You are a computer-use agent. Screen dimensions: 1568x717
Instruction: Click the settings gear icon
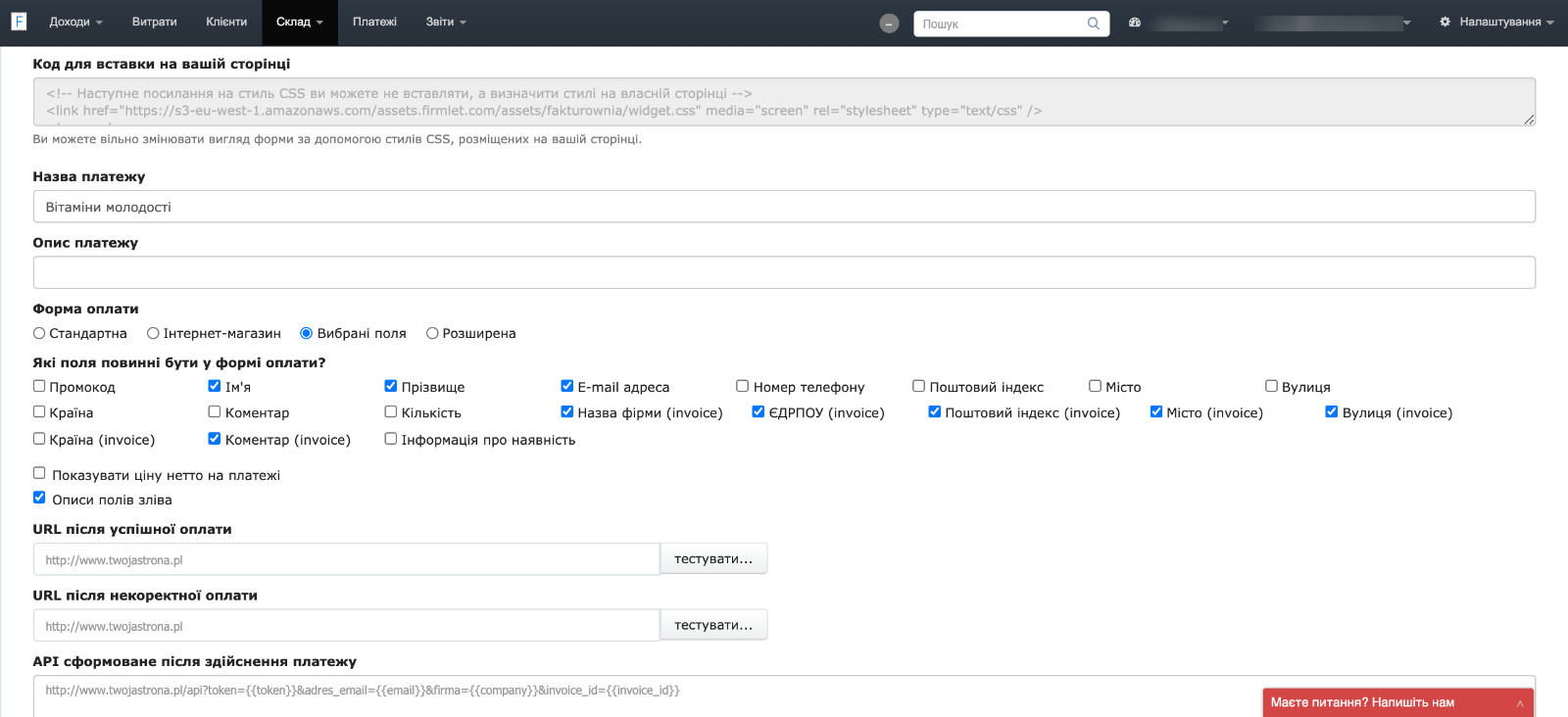(x=1445, y=22)
